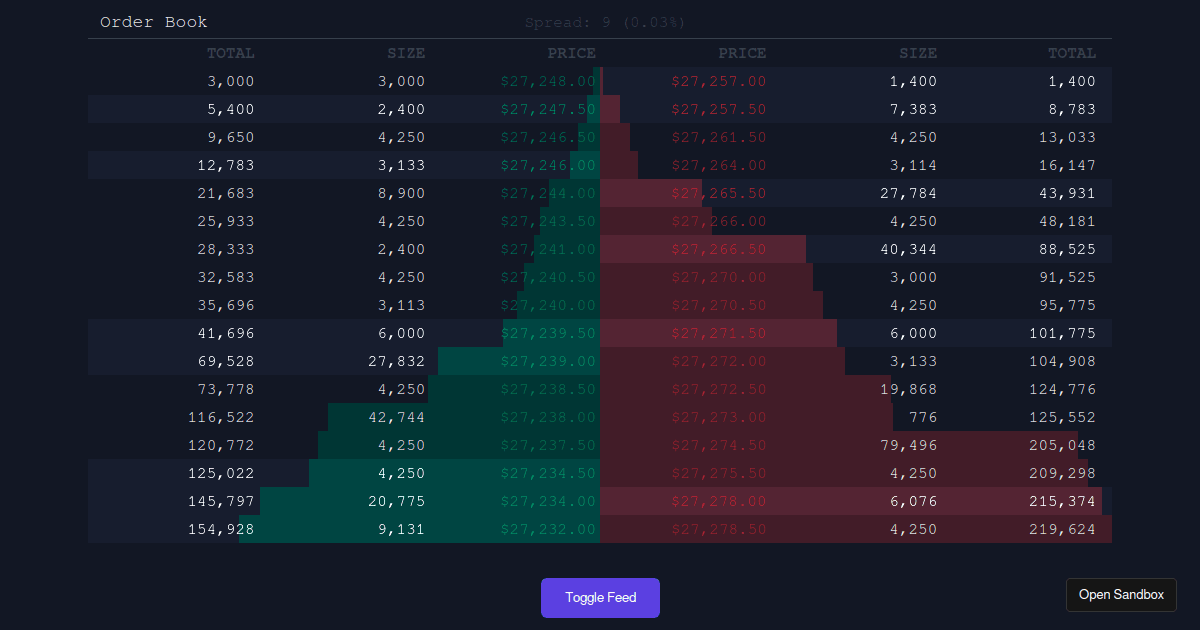Select bid price $27,238.50

click(x=548, y=389)
